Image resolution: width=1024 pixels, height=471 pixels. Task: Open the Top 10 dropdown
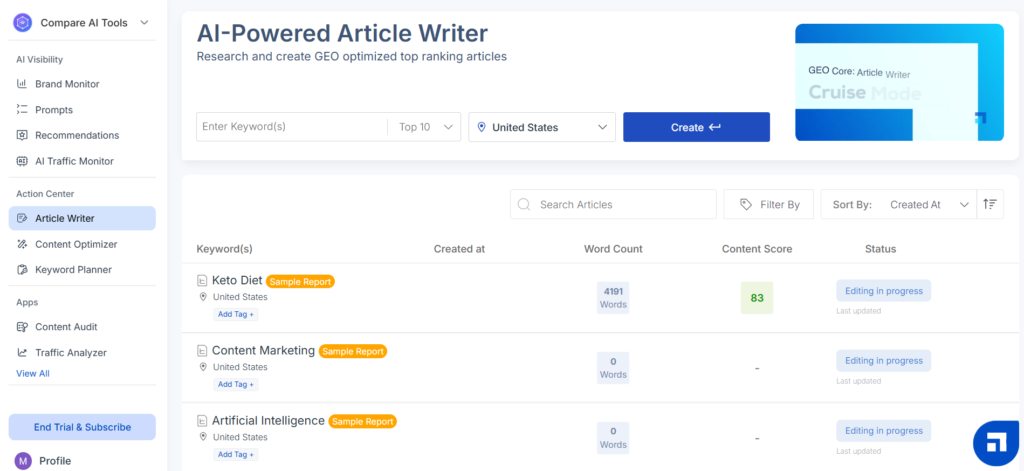(426, 127)
